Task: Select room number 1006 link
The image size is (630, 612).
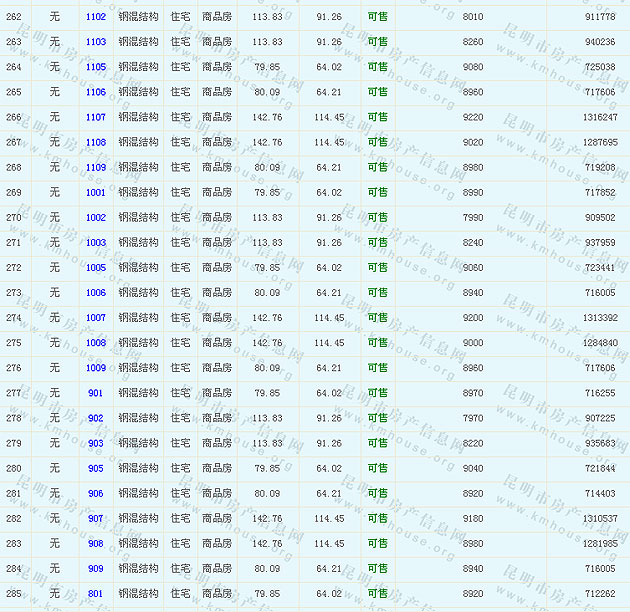Action: [96, 293]
